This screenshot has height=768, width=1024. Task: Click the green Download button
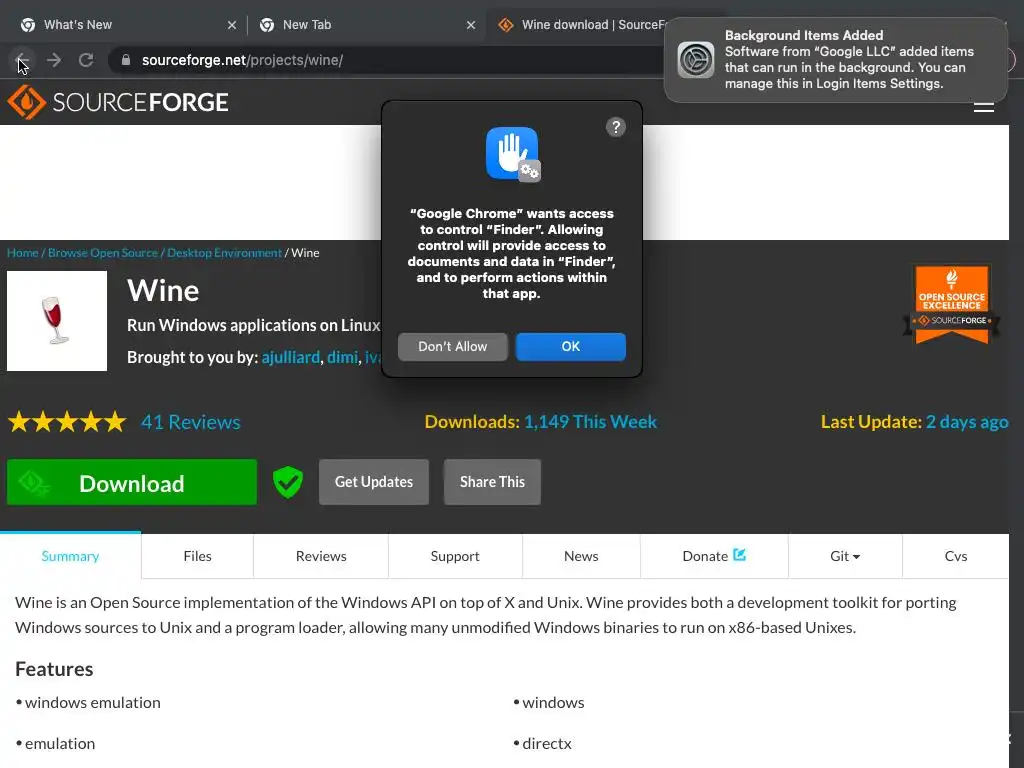pyautogui.click(x=132, y=482)
